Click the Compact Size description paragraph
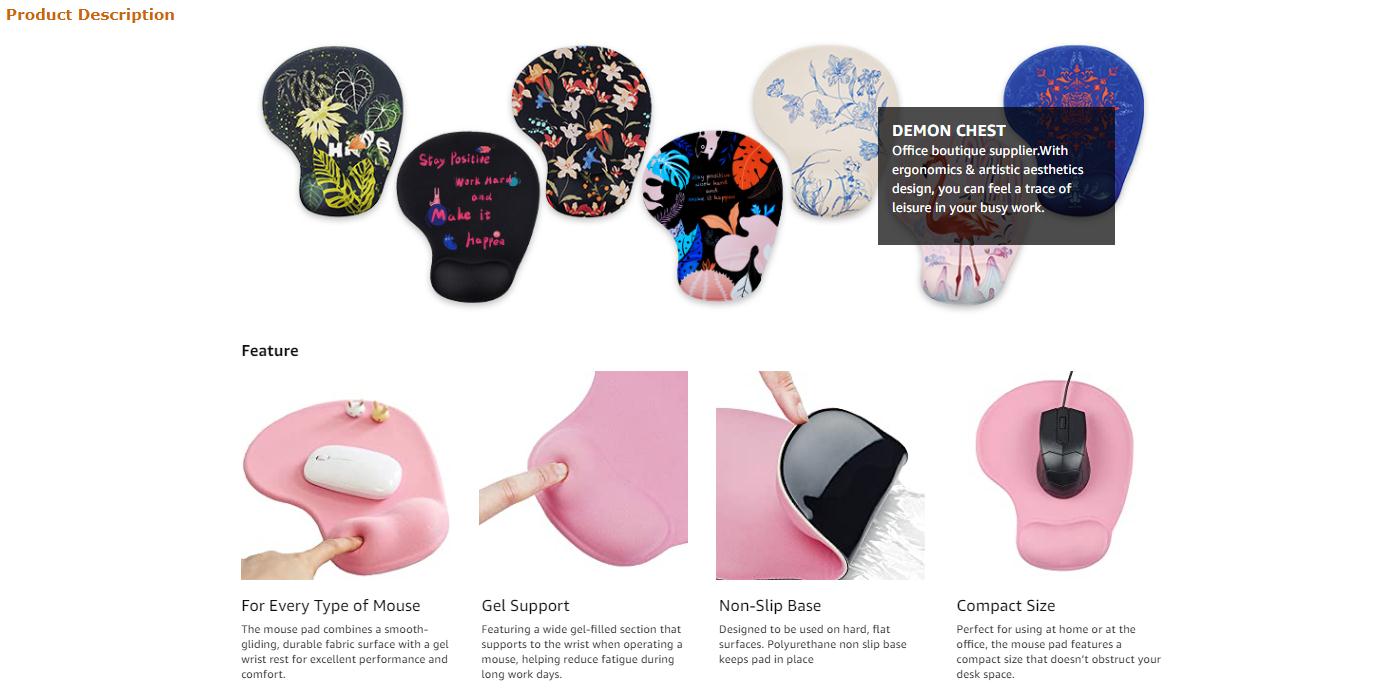 tap(1058, 652)
